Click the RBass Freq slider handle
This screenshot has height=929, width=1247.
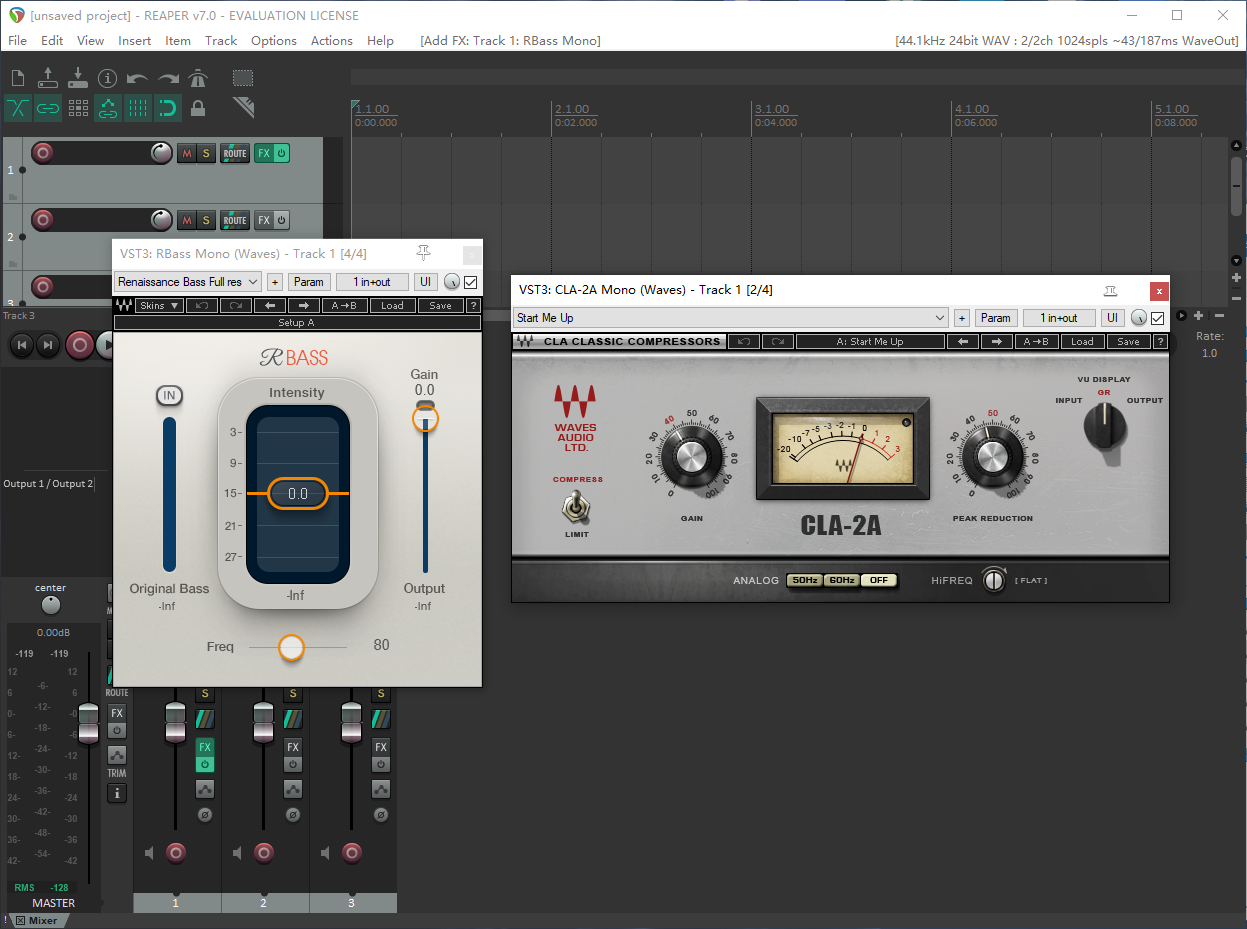pyautogui.click(x=291, y=647)
